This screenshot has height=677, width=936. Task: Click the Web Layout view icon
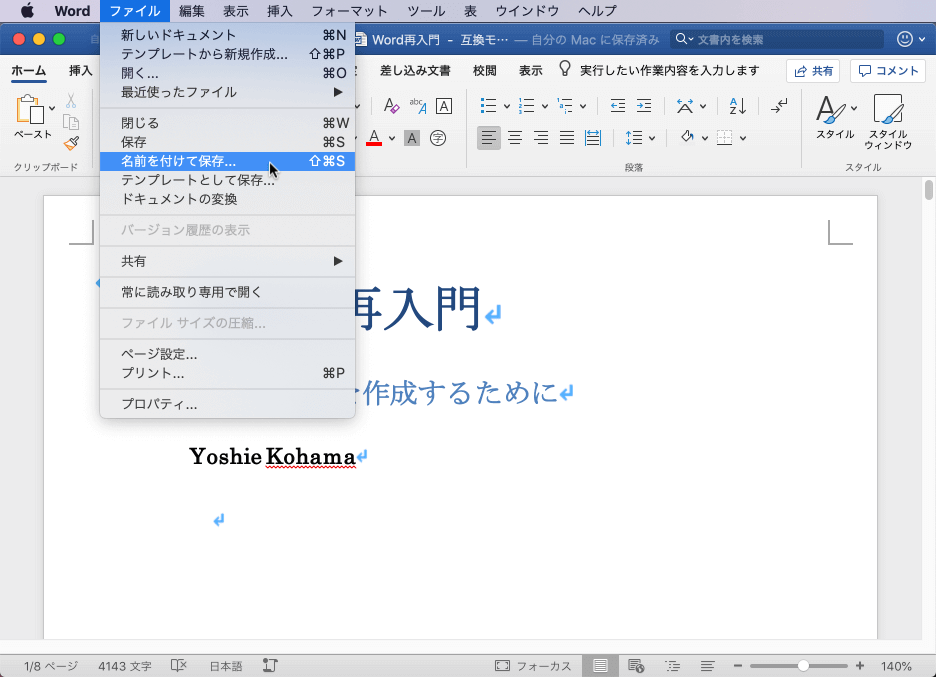point(636,666)
